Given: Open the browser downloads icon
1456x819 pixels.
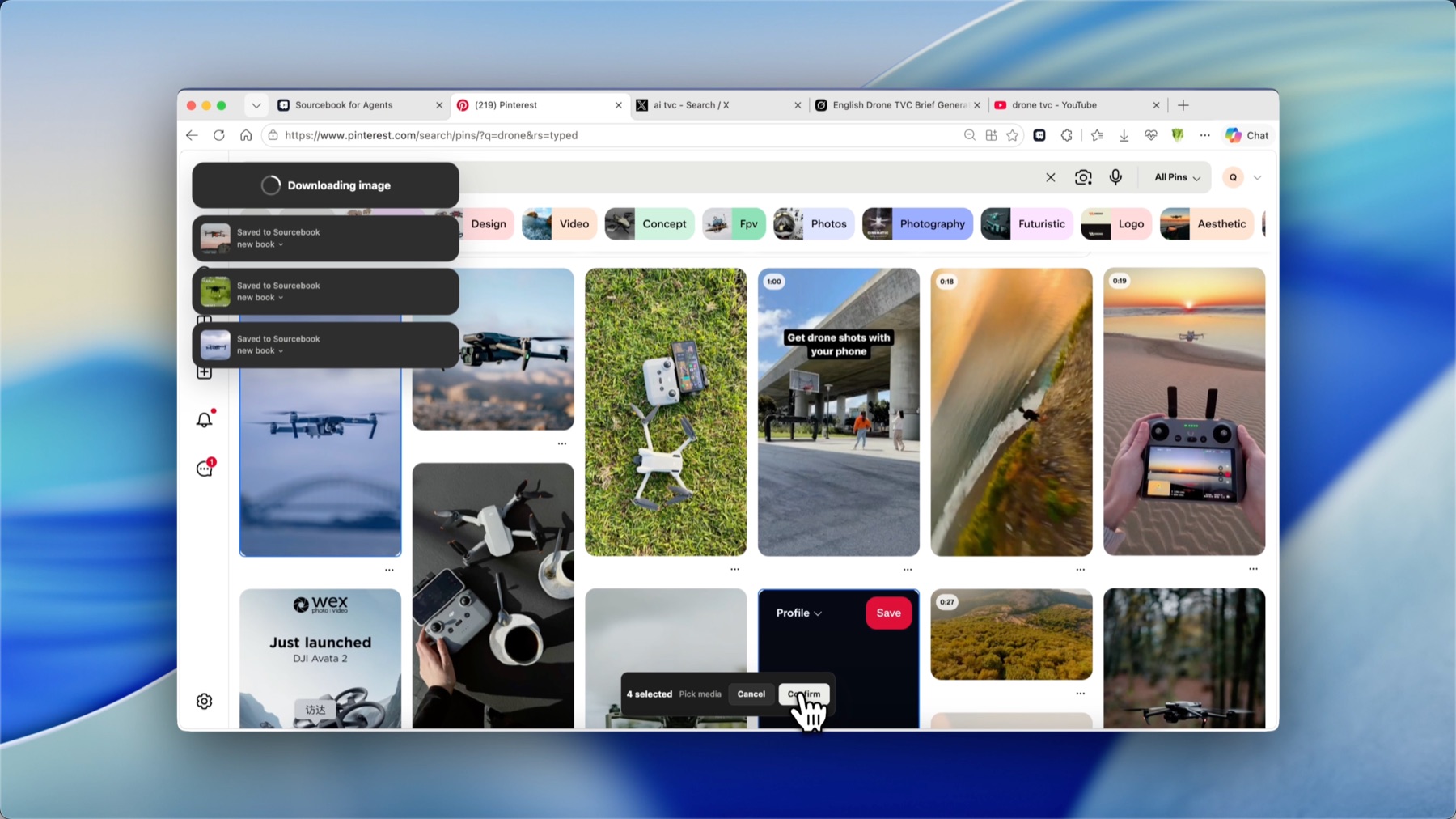Looking at the screenshot, I should [x=1124, y=135].
